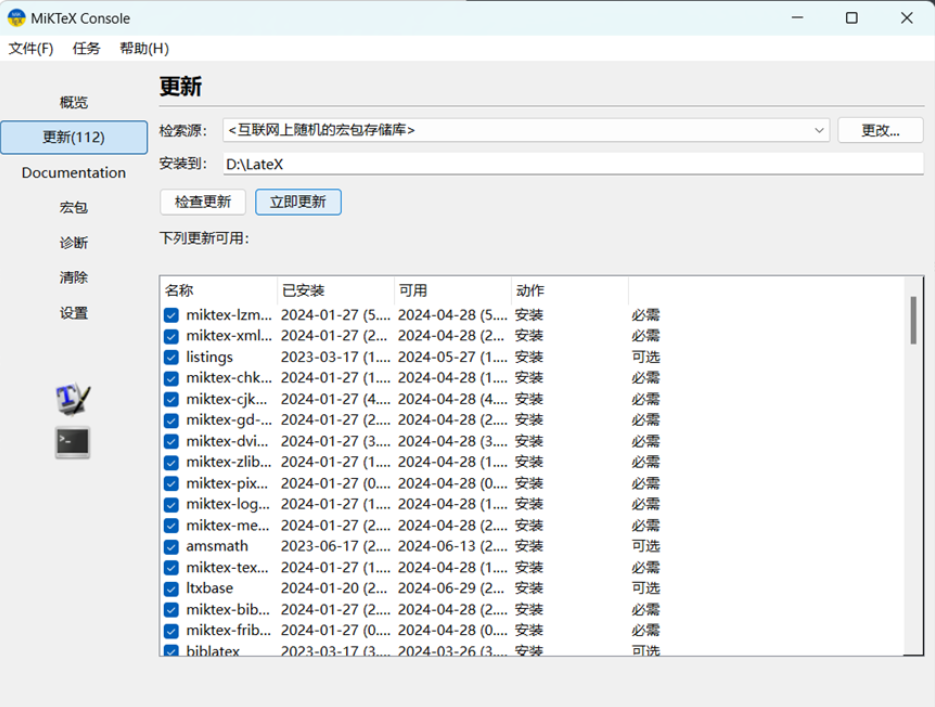Uncheck the listings package checkbox
This screenshot has width=935, height=707.
[x=171, y=357]
